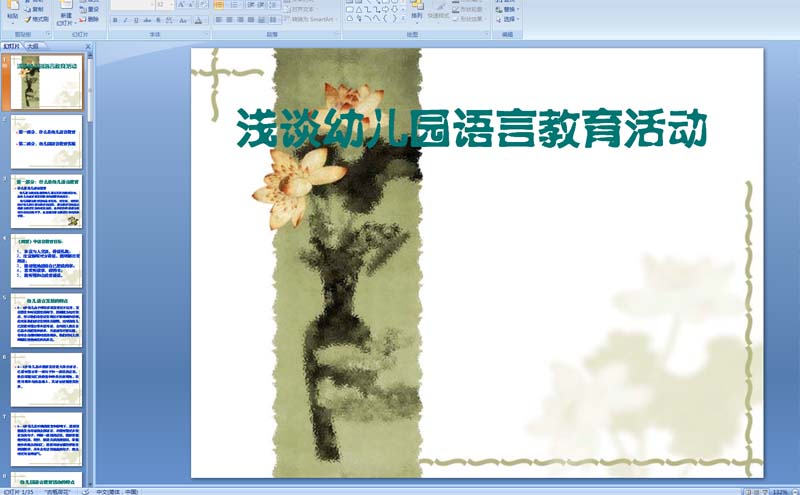This screenshot has height=495, width=800.
Task: Open the Change Case (Aa) menu
Action: tap(184, 20)
